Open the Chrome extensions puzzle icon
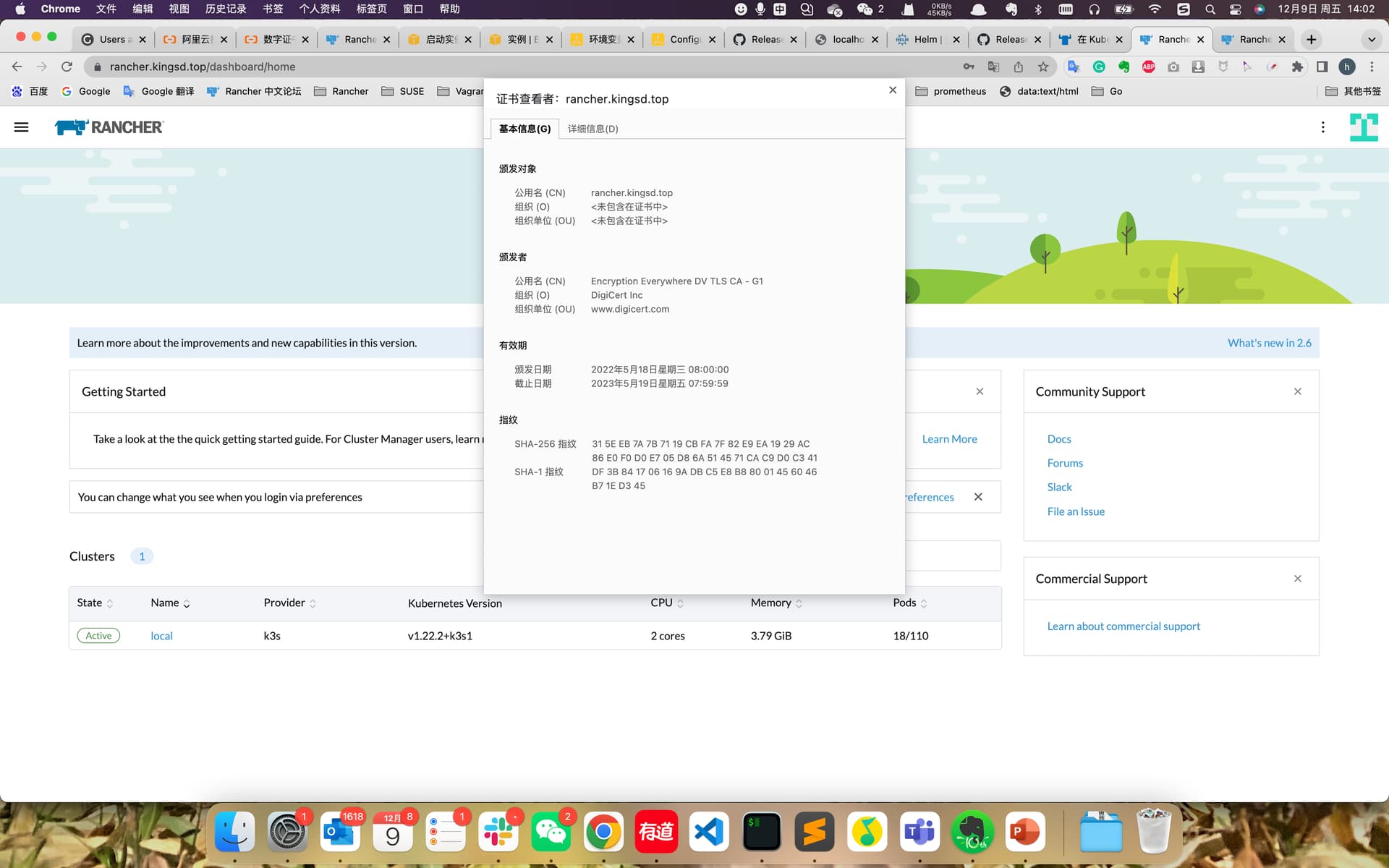This screenshot has height=868, width=1389. tap(1297, 67)
